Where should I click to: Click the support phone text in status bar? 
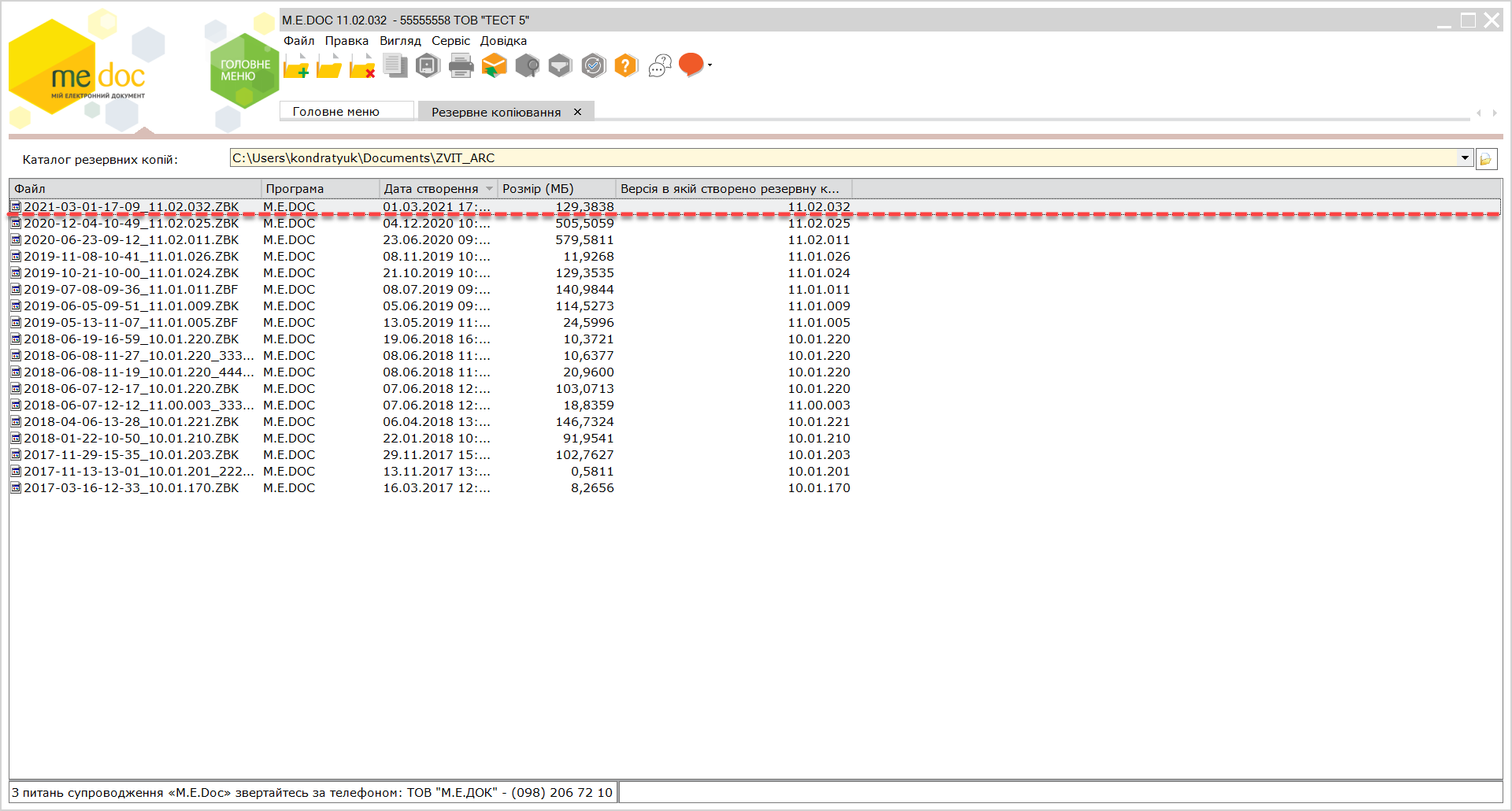(x=312, y=793)
